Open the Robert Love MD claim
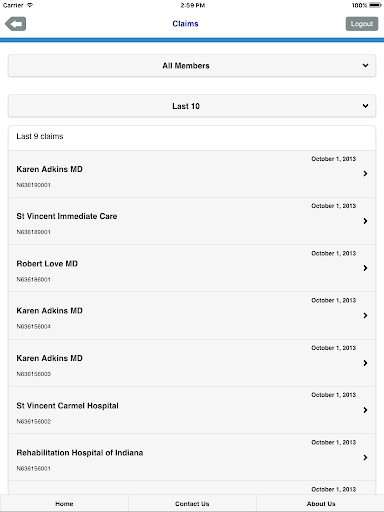Viewport: 384px width, 512px height. tap(192, 268)
